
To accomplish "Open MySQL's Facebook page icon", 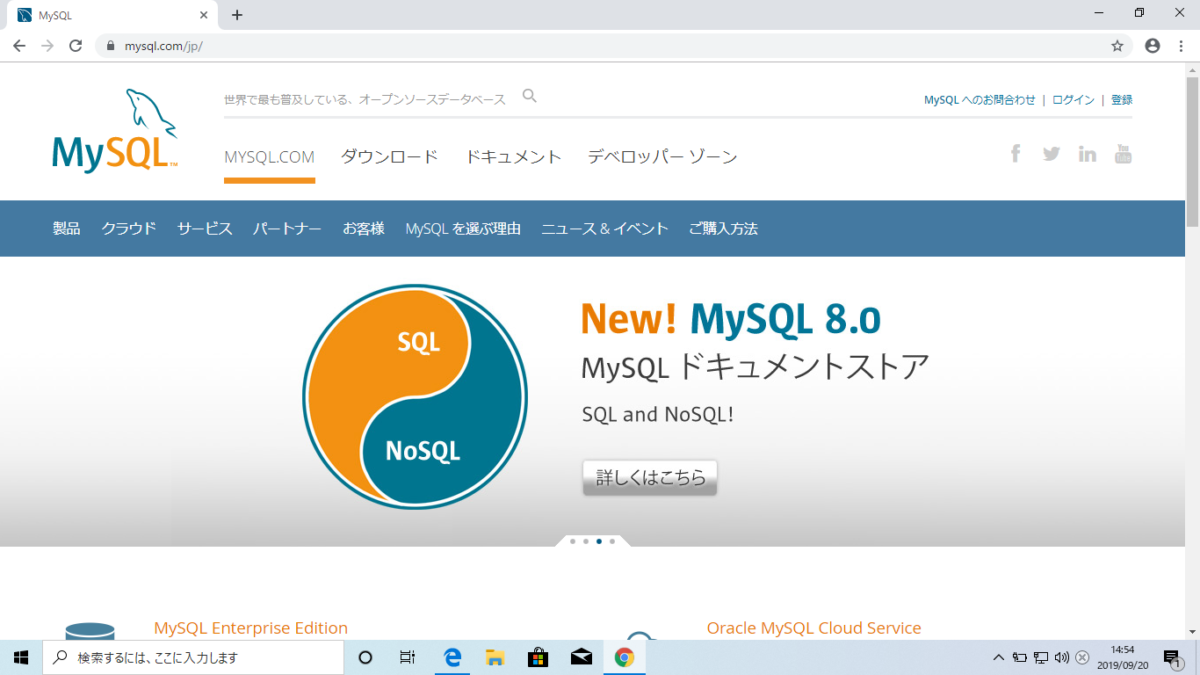I will coord(1015,152).
